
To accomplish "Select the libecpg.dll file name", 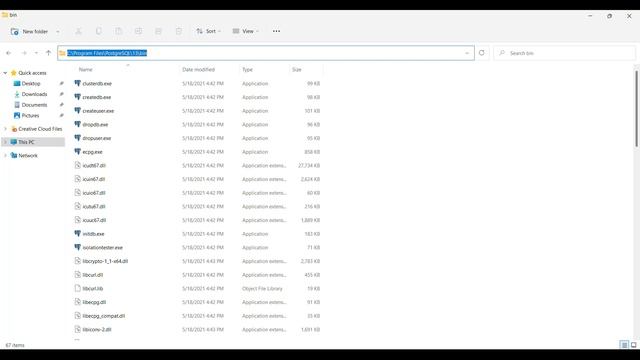I will (x=94, y=302).
